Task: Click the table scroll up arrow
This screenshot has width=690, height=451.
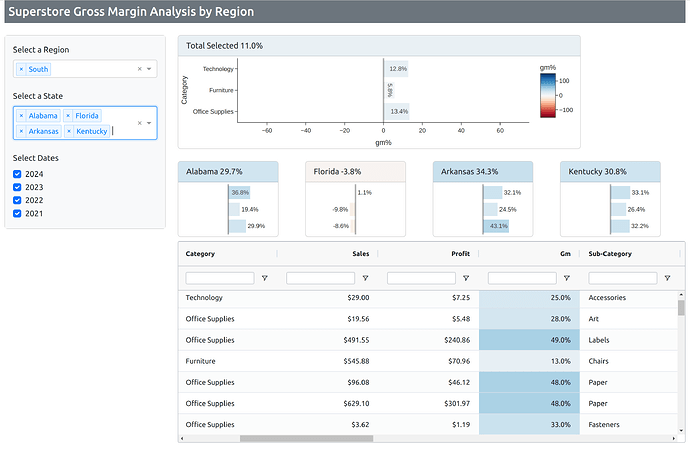Action: pos(681,294)
